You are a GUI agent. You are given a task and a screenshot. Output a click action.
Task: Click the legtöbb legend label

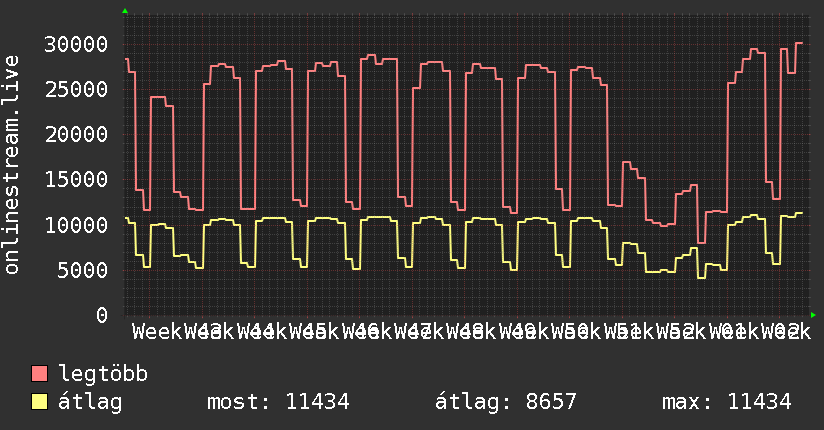(103, 374)
